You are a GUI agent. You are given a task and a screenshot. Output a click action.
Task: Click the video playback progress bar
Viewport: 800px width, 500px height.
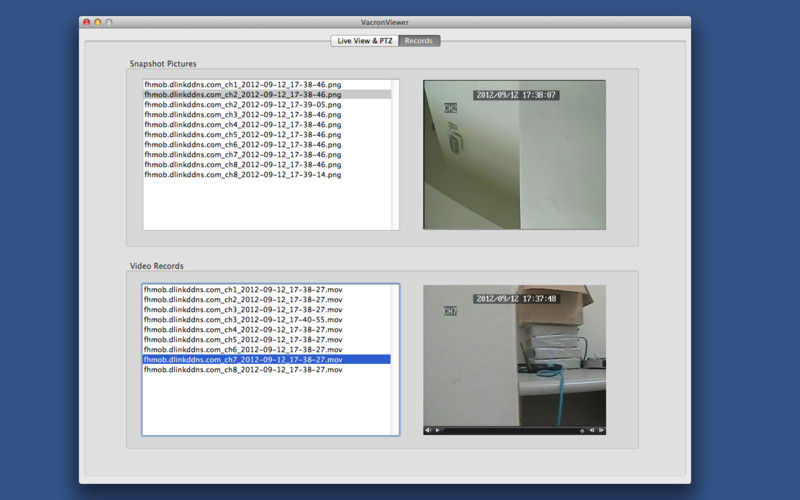tap(510, 430)
